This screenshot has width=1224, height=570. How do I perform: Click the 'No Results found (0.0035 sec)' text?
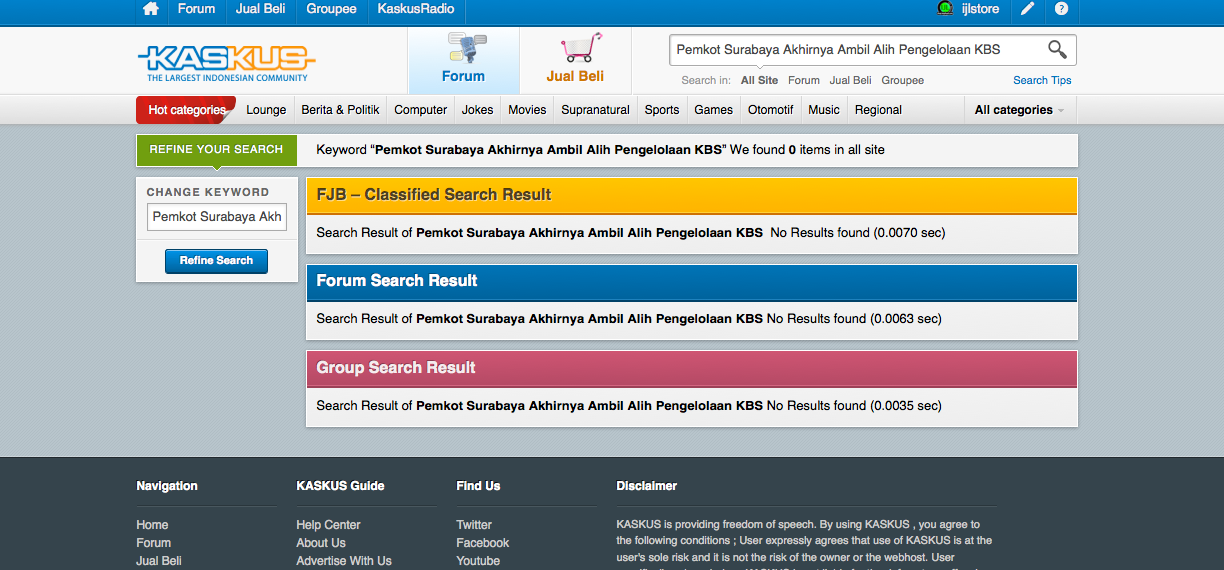pyautogui.click(x=854, y=406)
